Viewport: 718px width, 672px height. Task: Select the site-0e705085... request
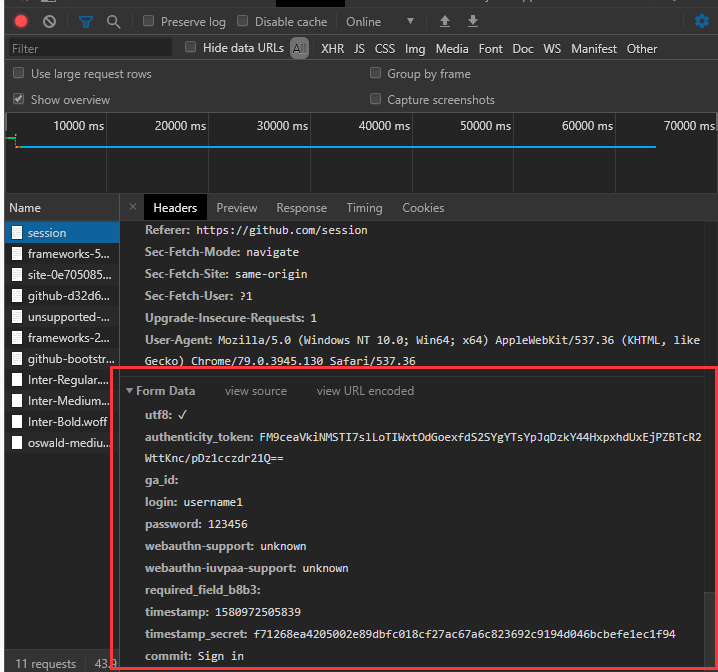click(62, 275)
